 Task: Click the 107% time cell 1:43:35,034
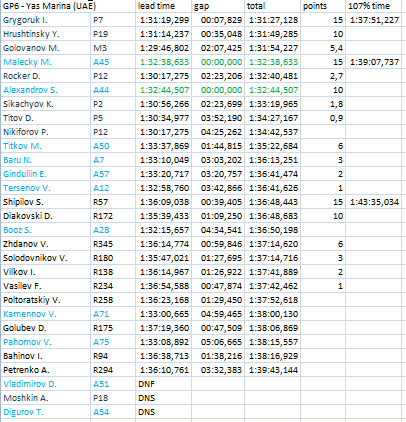pos(373,202)
